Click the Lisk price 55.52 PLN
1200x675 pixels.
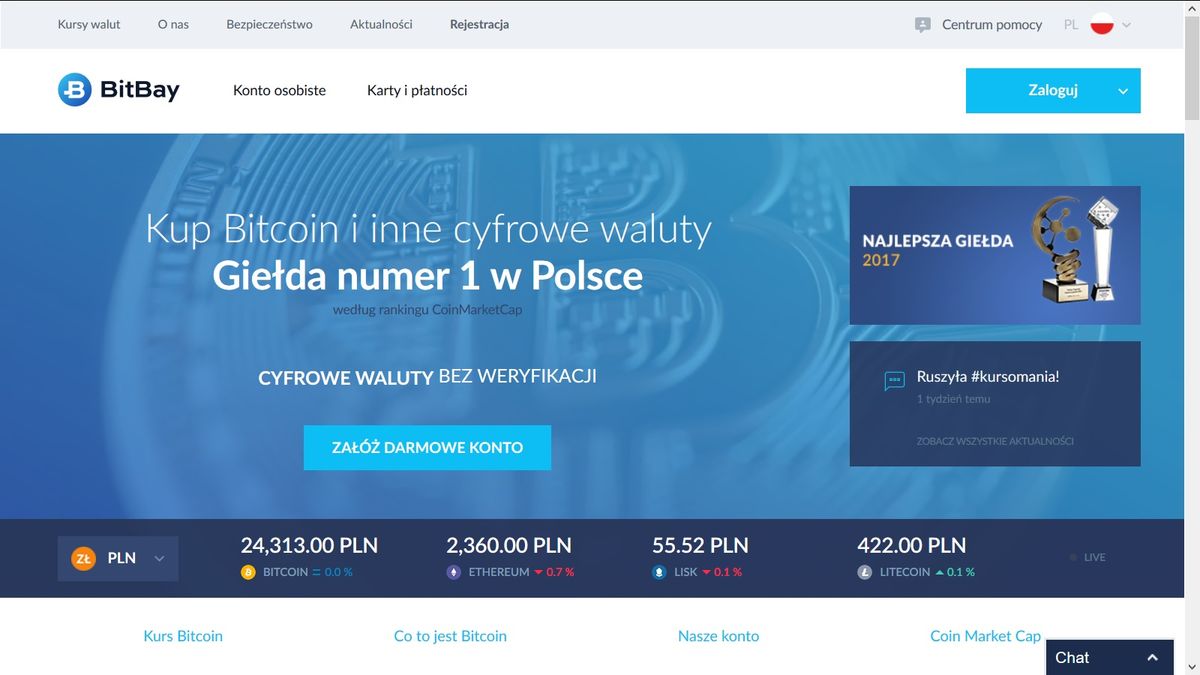click(x=700, y=545)
